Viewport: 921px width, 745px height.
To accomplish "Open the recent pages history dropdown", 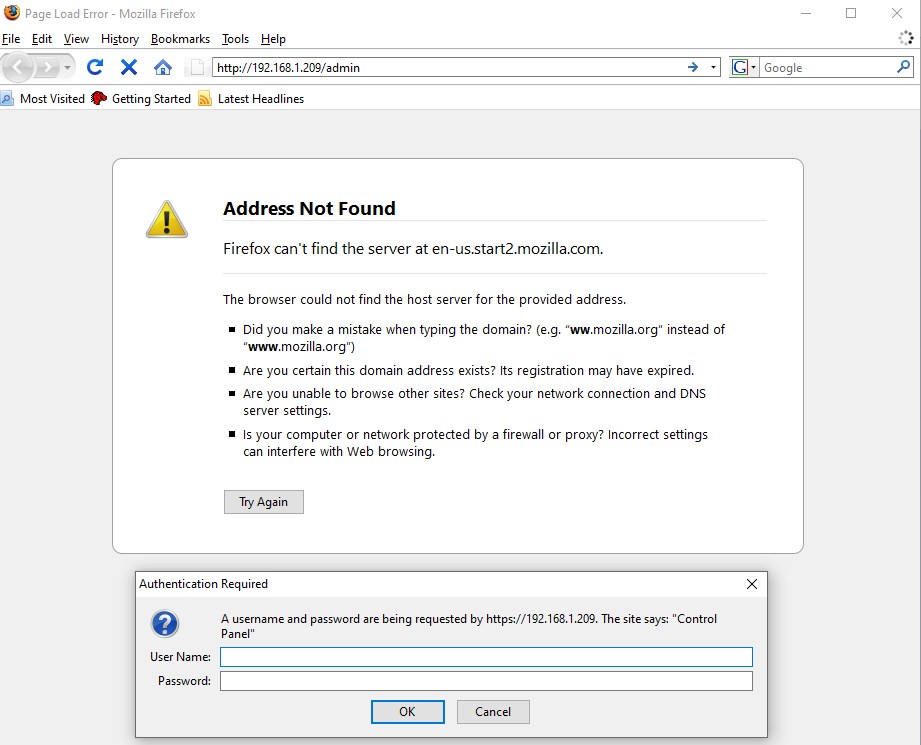I will 68,68.
